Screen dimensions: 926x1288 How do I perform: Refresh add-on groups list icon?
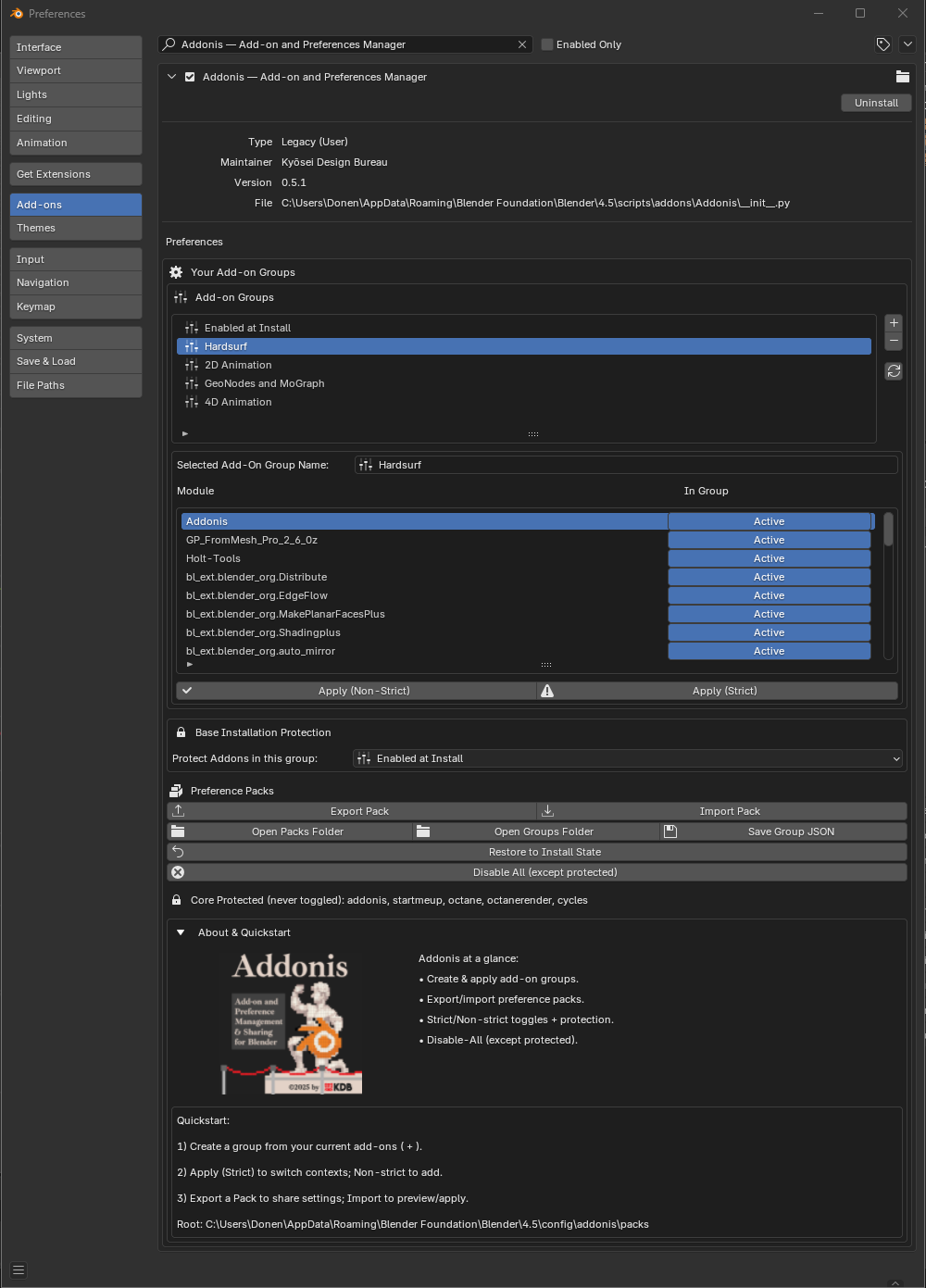pos(894,371)
